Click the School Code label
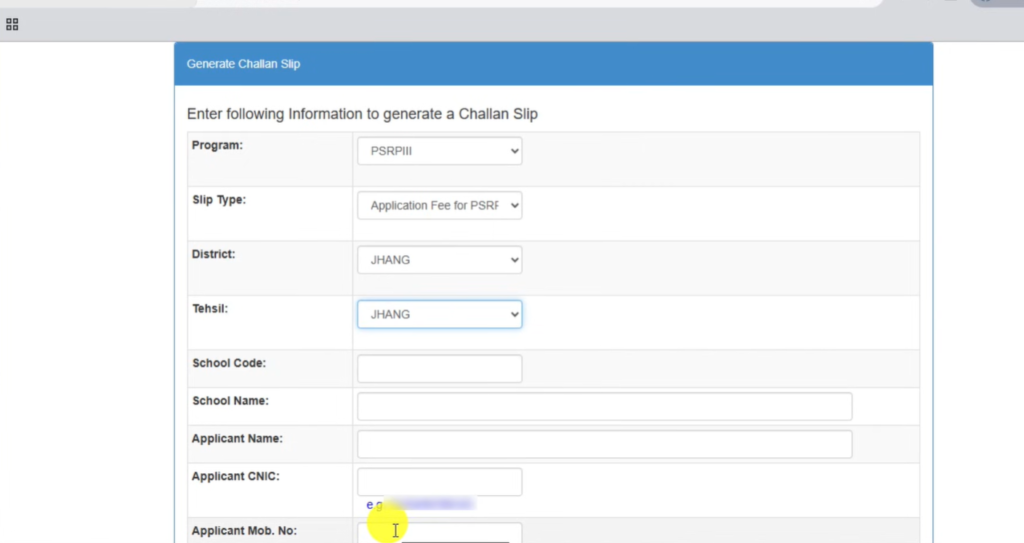 pos(229,363)
